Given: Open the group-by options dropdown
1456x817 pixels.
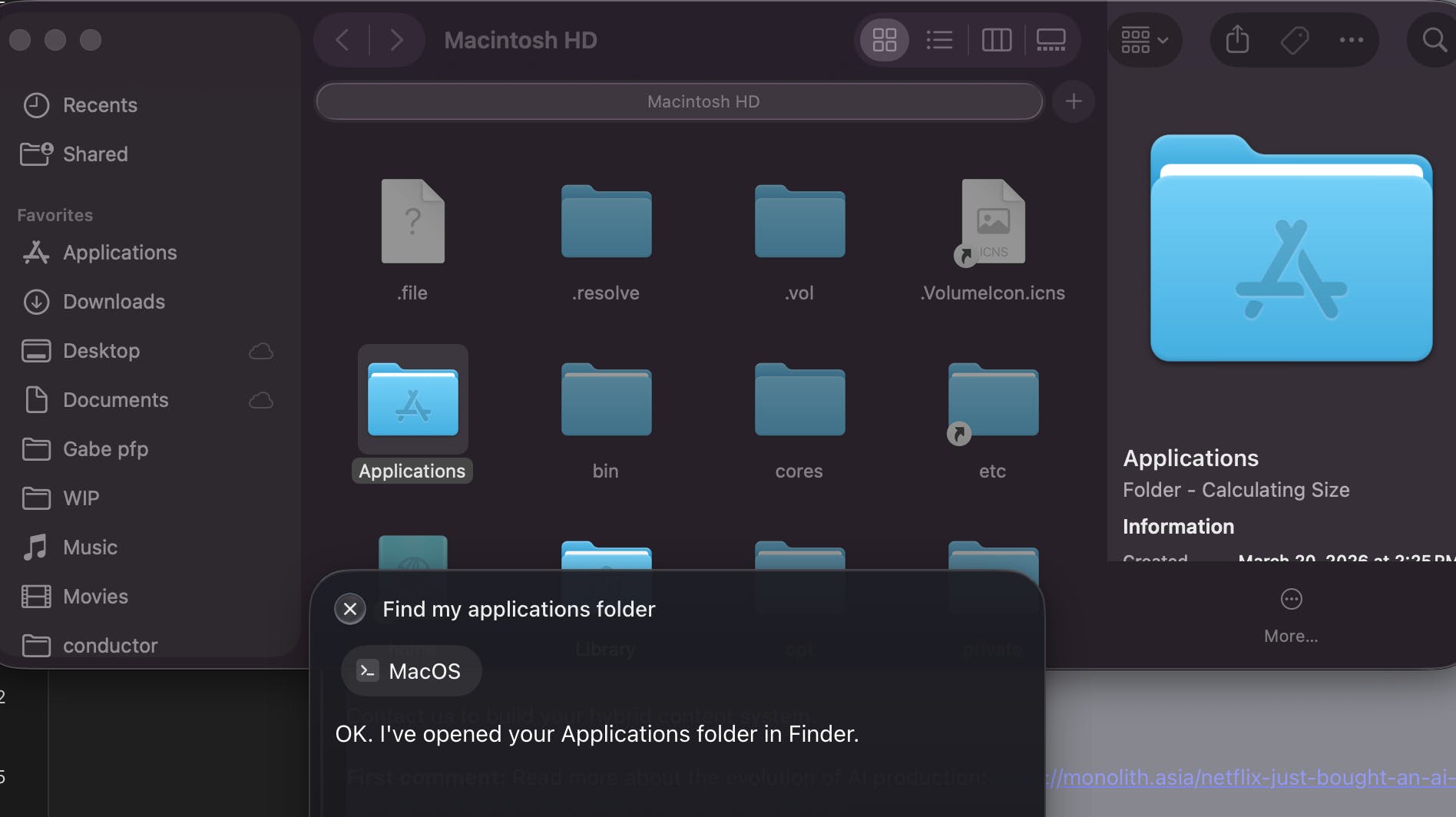Looking at the screenshot, I should [x=1144, y=40].
